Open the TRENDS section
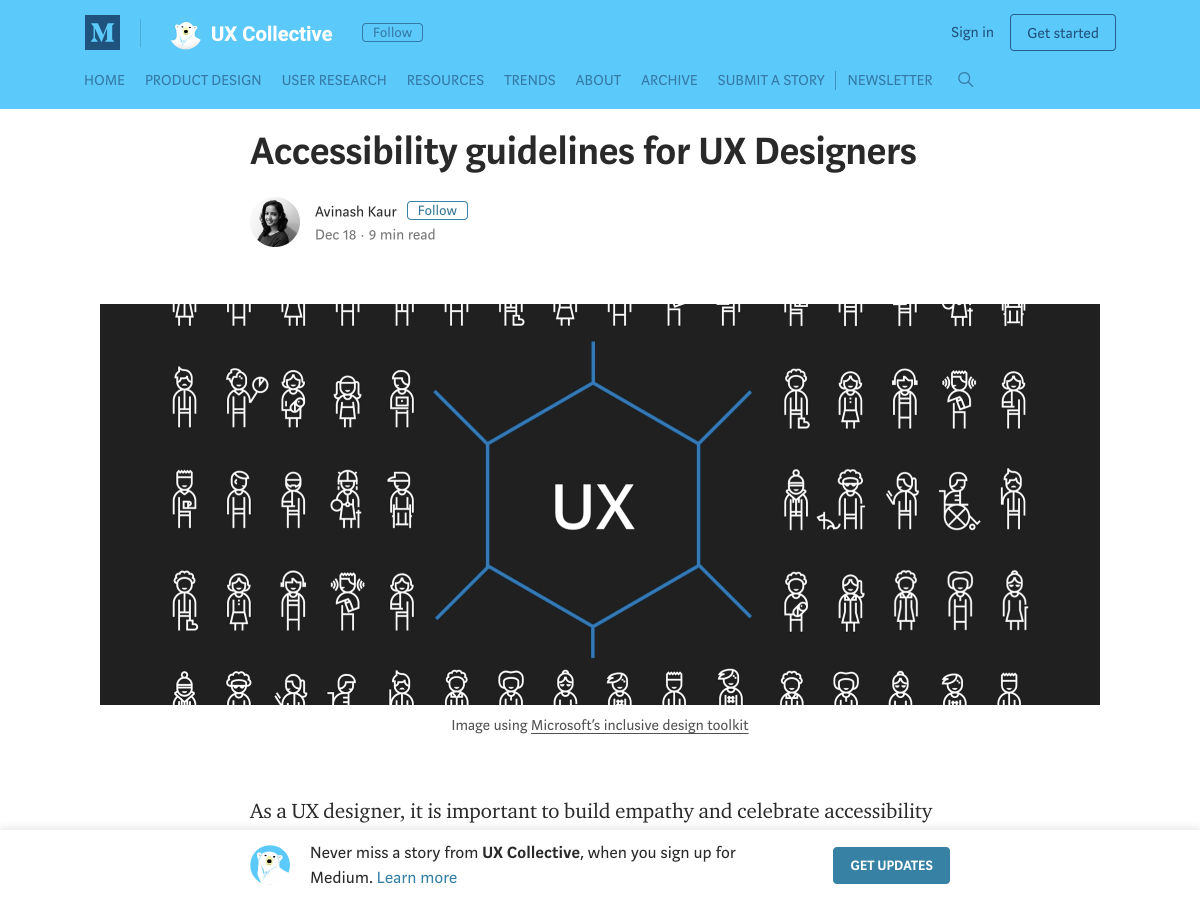The image size is (1200, 900). click(x=530, y=80)
